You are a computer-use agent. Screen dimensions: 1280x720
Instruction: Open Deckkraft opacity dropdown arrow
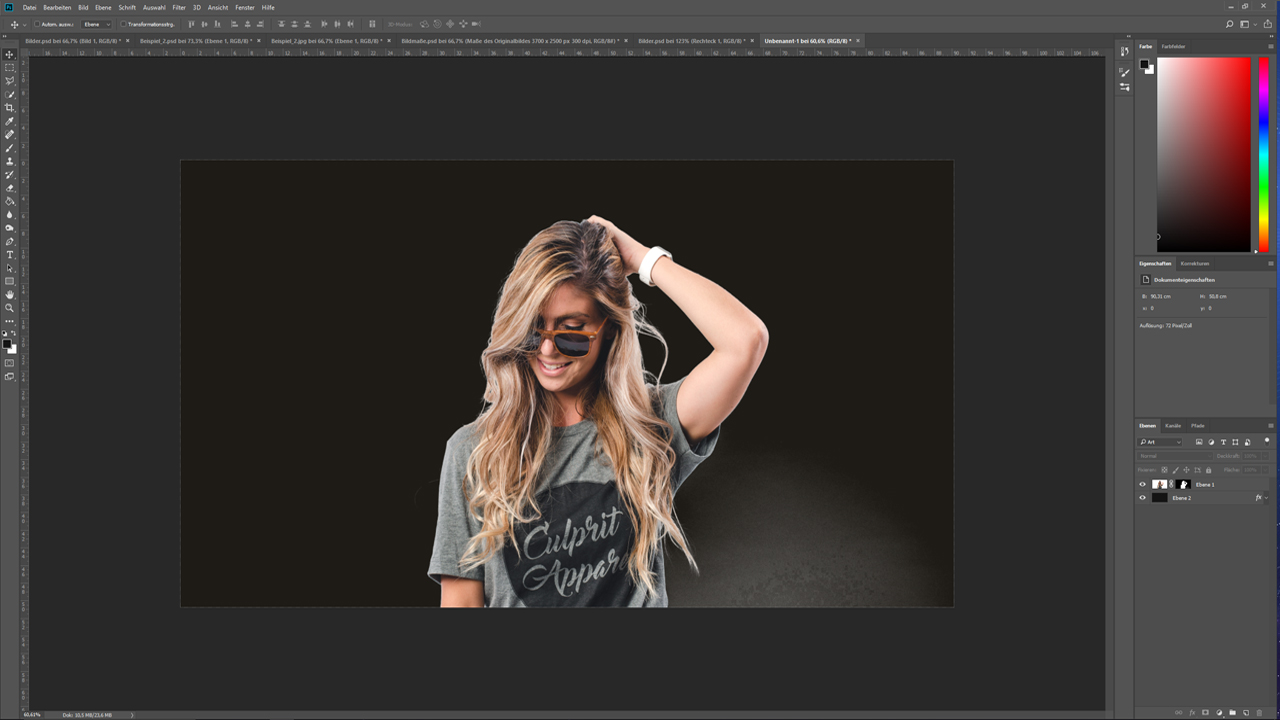coord(1265,456)
